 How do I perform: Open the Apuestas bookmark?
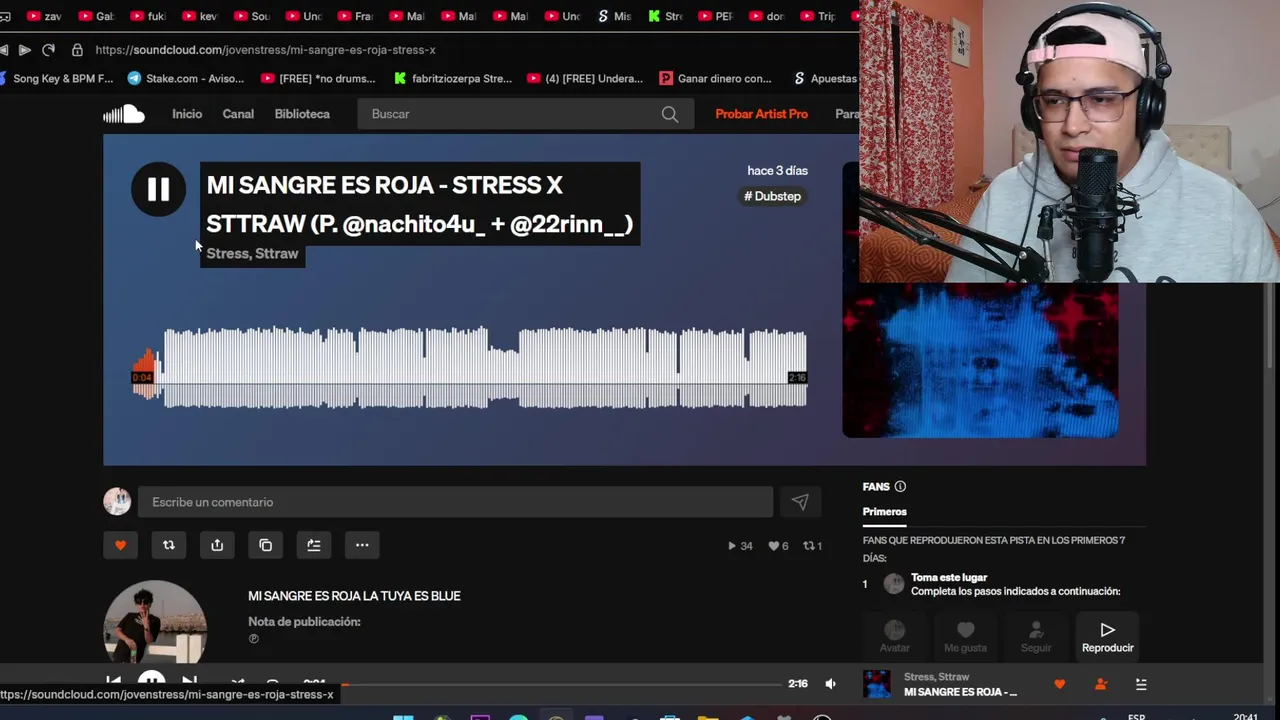pyautogui.click(x=825, y=78)
